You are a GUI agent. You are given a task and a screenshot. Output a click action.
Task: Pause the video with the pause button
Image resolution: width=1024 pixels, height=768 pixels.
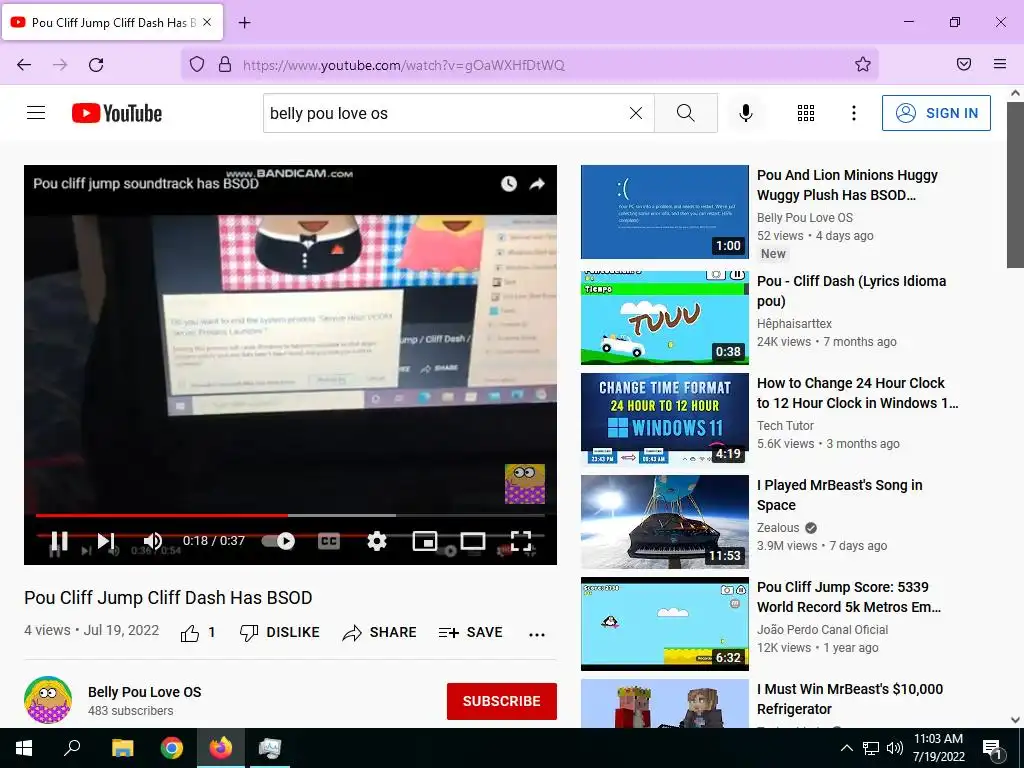point(59,541)
